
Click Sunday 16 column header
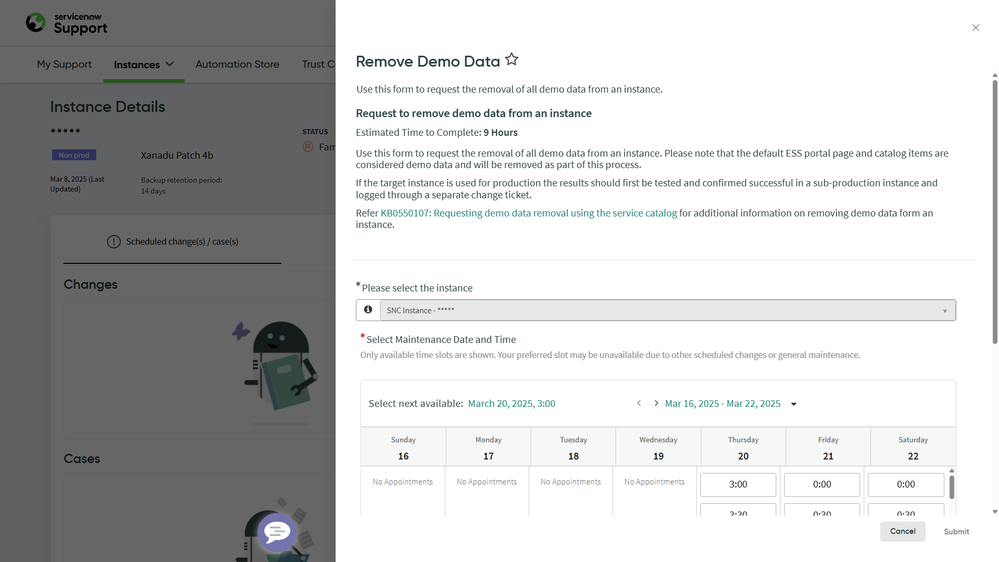403,448
